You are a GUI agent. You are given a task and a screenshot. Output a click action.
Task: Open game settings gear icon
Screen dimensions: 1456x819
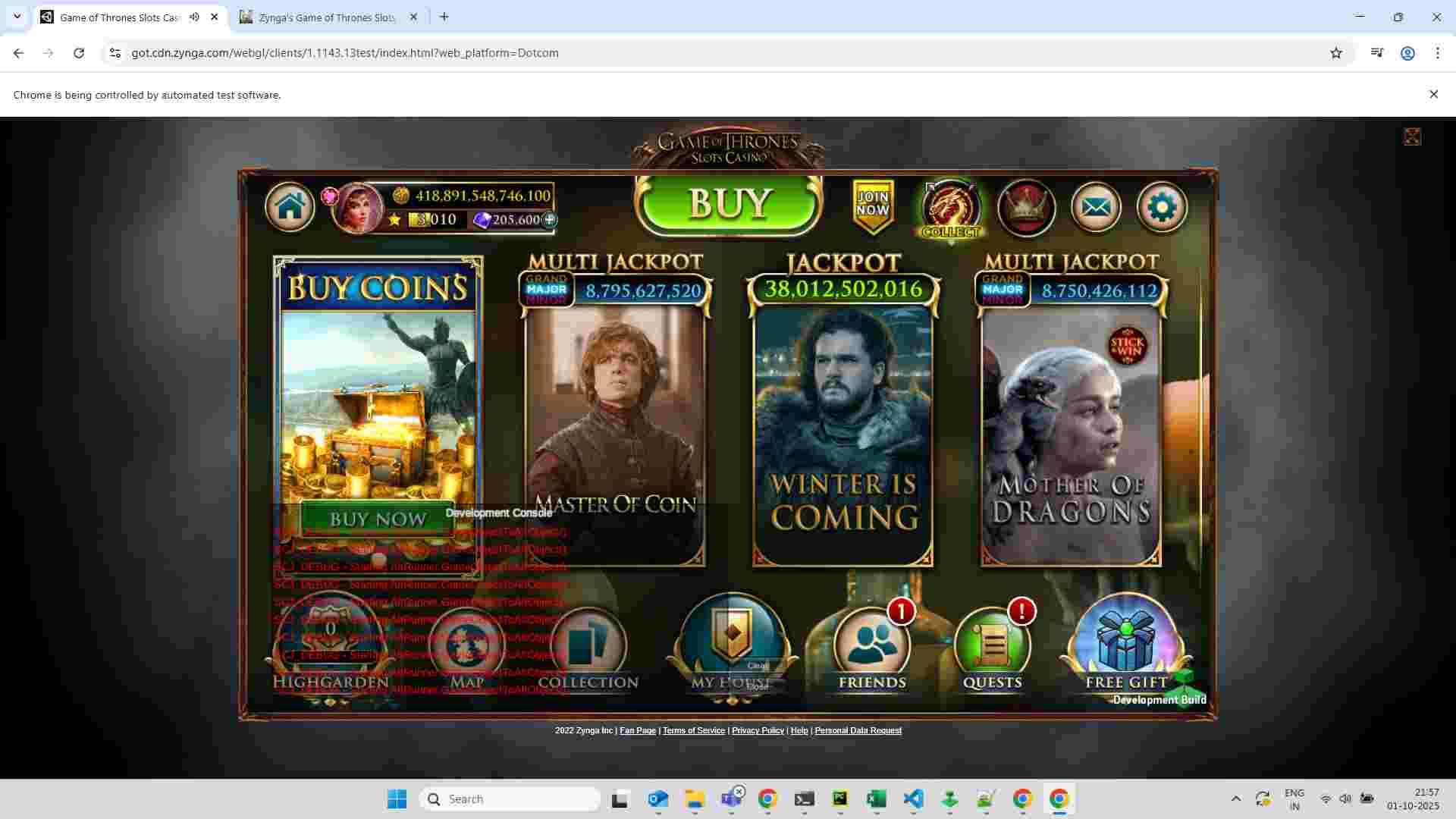point(1162,207)
